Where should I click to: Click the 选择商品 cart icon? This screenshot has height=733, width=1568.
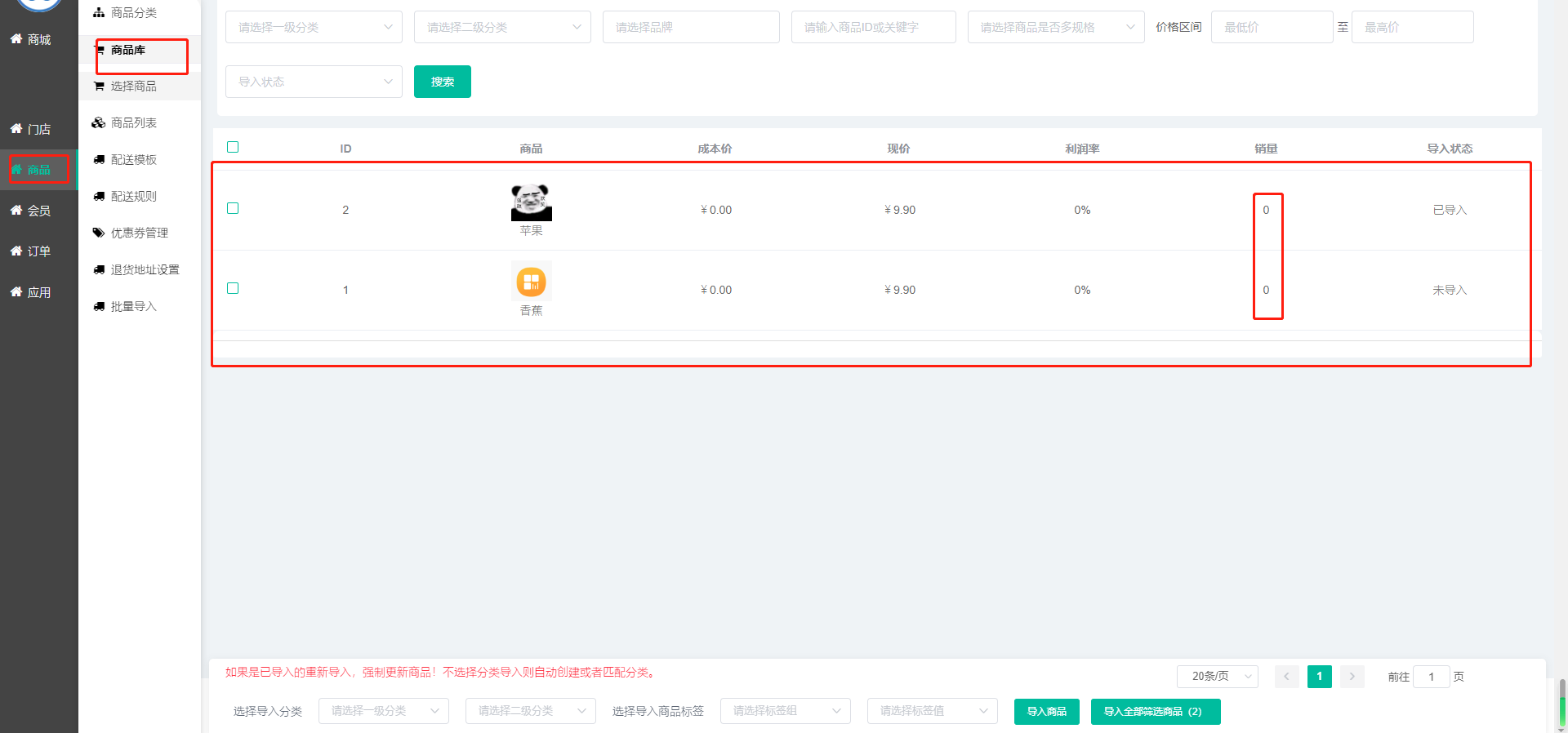click(99, 86)
